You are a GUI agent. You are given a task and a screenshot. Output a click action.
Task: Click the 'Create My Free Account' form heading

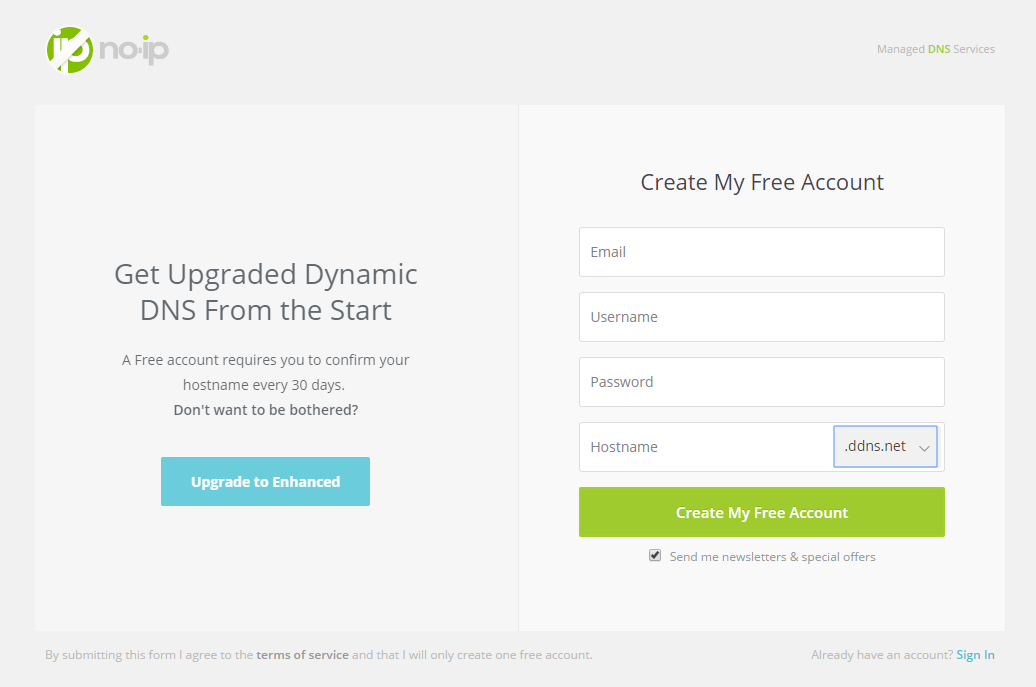762,182
